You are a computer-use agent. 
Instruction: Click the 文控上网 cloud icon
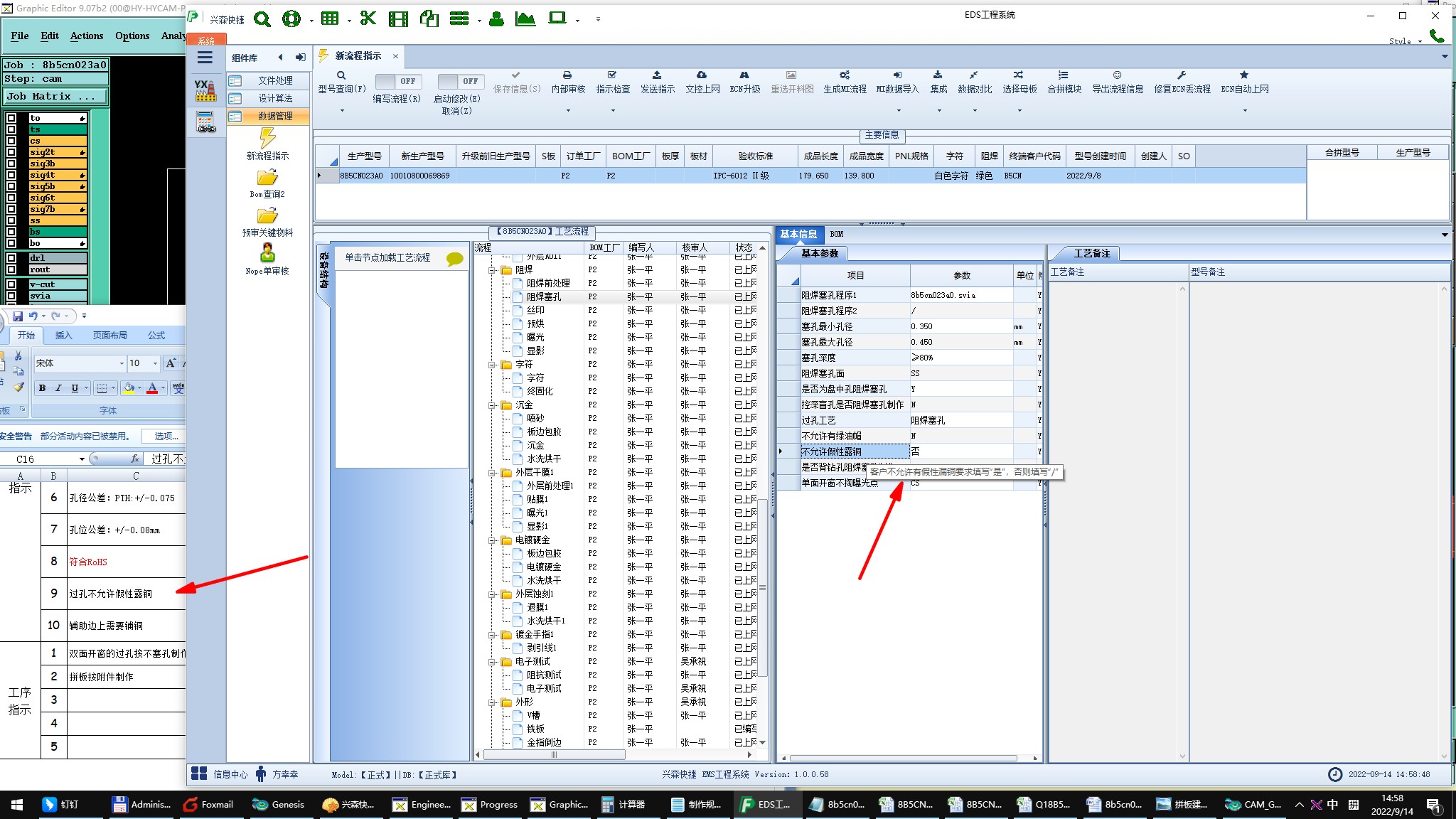pyautogui.click(x=702, y=75)
